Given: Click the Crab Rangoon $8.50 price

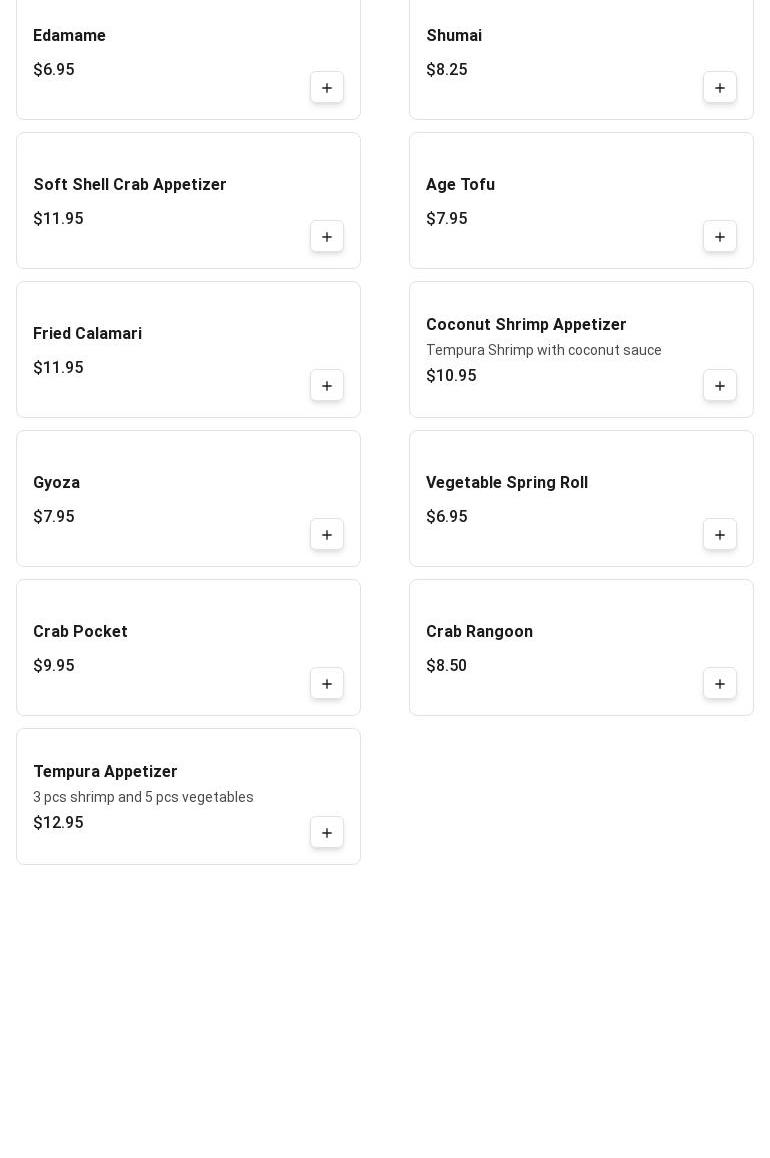Looking at the screenshot, I should pos(446,666).
